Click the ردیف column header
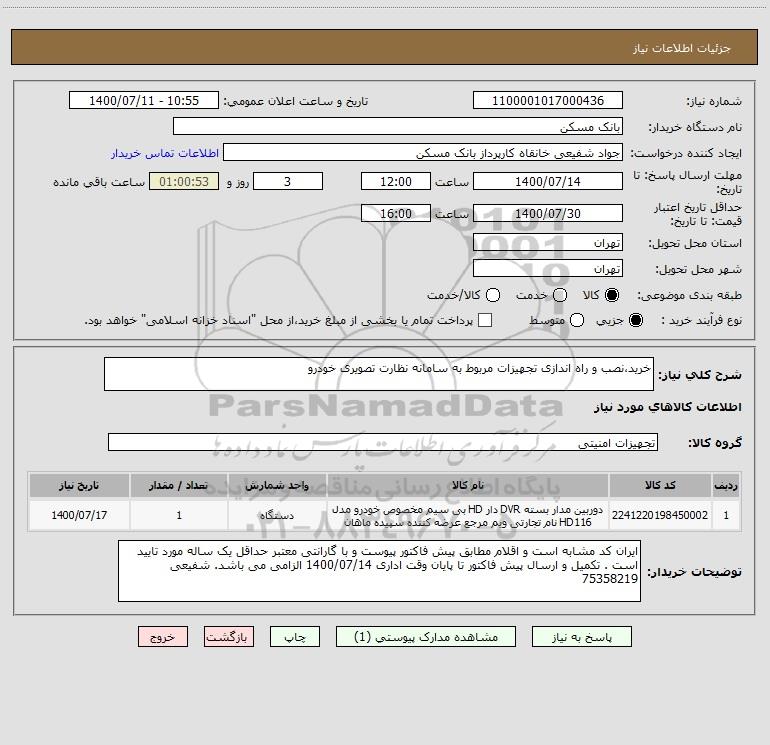 point(726,485)
